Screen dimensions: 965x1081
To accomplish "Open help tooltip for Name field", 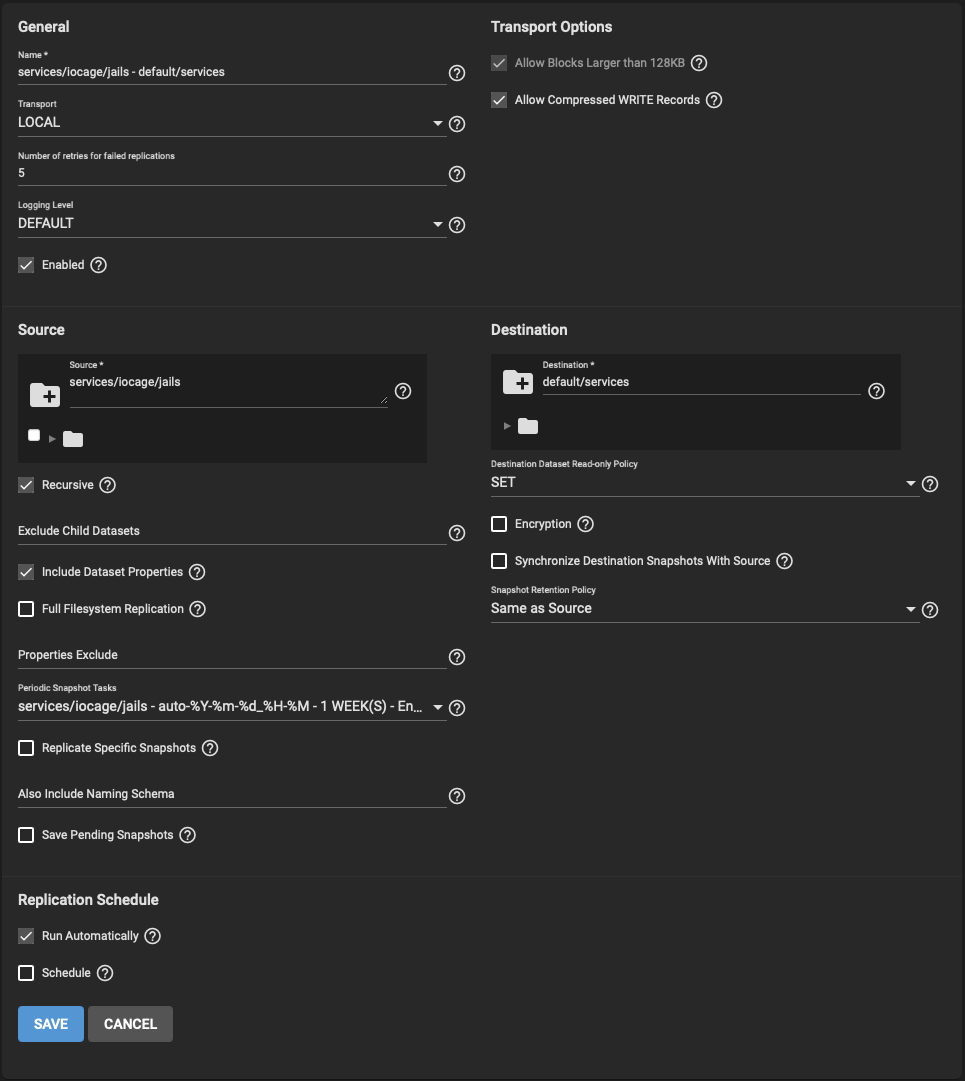I will click(456, 73).
